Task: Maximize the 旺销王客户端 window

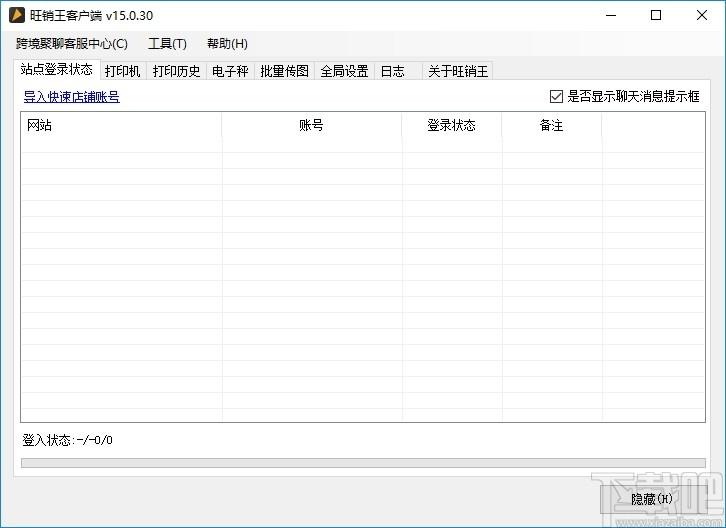Action: pyautogui.click(x=656, y=15)
